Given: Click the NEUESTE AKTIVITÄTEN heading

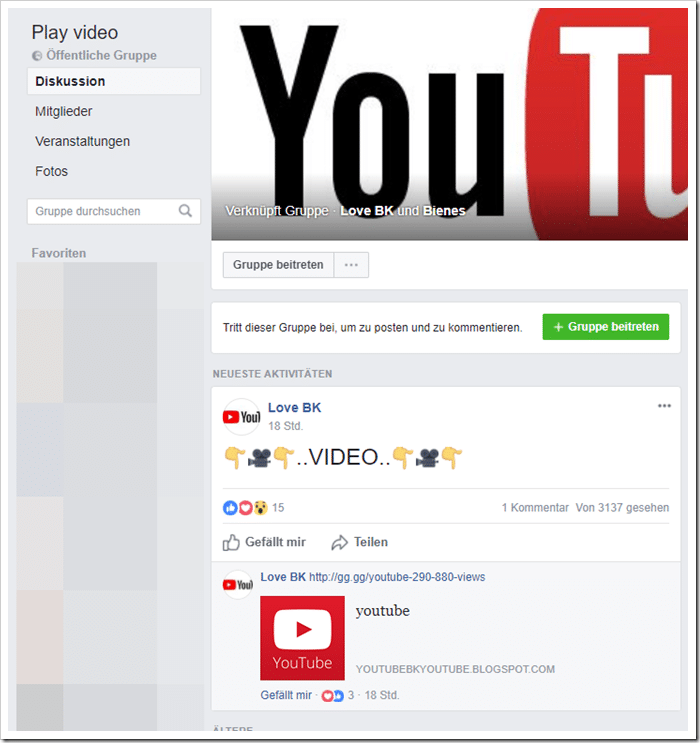Looking at the screenshot, I should pyautogui.click(x=273, y=374).
